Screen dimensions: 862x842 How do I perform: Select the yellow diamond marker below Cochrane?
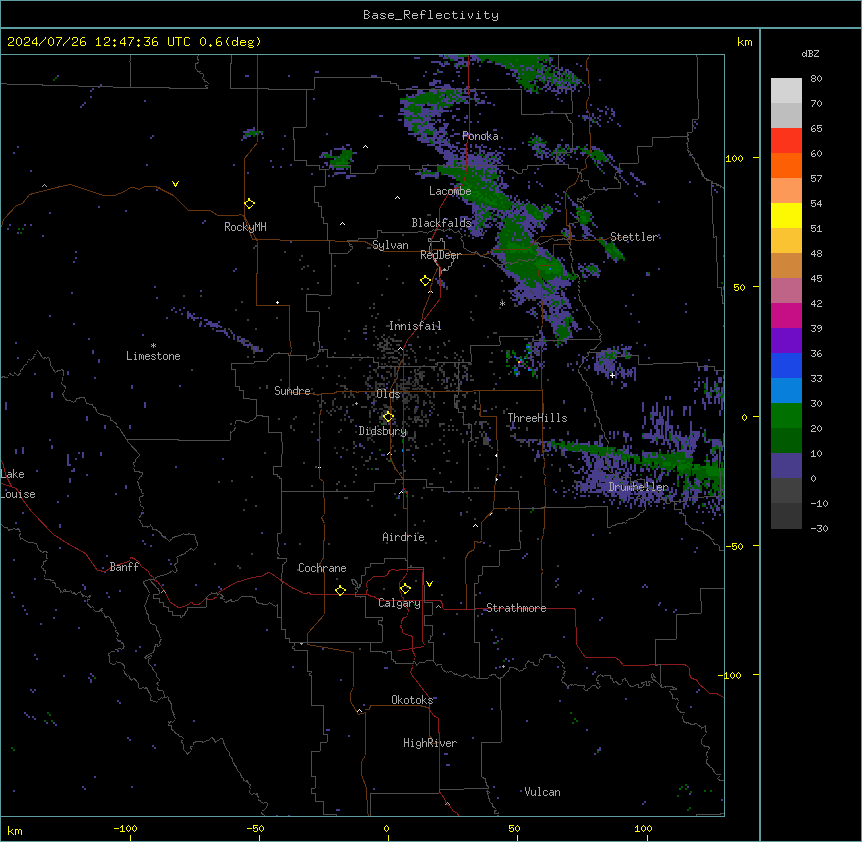(x=340, y=590)
